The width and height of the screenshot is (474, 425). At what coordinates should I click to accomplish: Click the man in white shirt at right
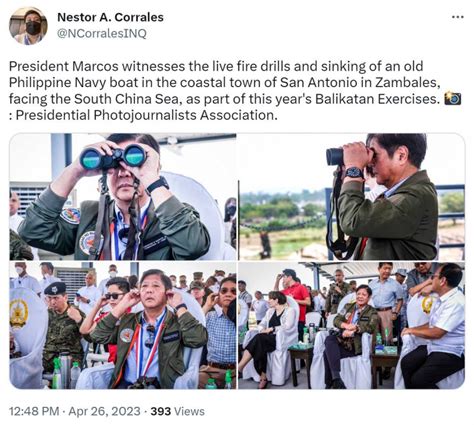click(435, 327)
